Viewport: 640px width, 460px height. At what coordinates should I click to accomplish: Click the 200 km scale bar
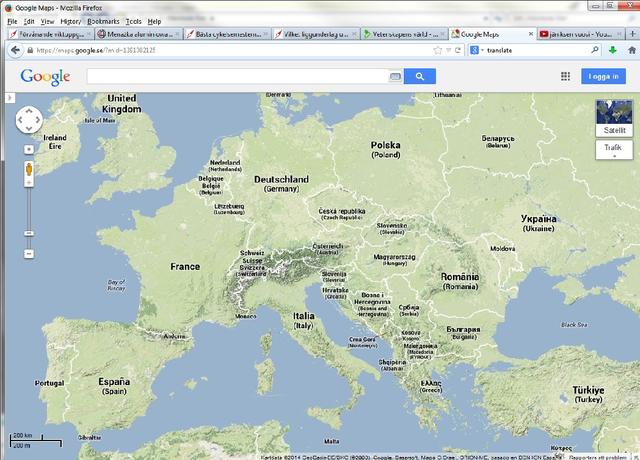pyautogui.click(x=36, y=440)
